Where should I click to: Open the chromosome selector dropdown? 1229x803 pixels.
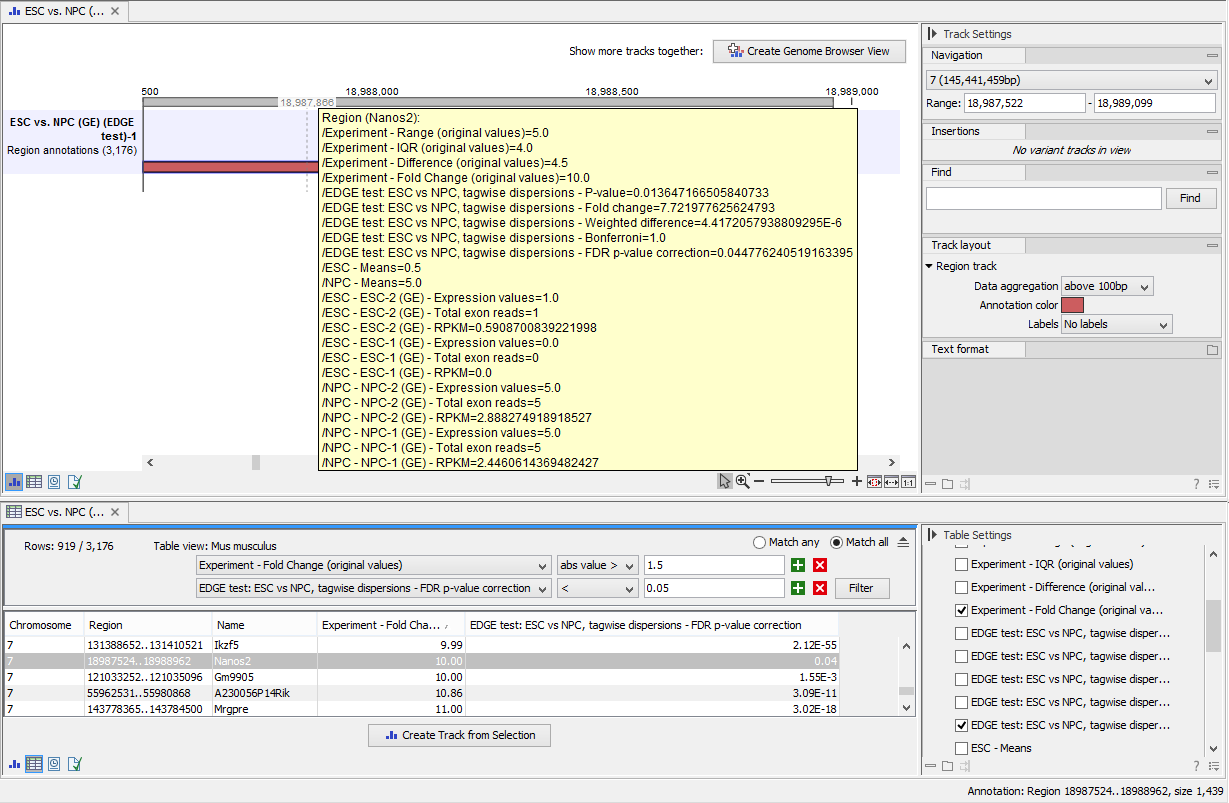pos(1070,80)
